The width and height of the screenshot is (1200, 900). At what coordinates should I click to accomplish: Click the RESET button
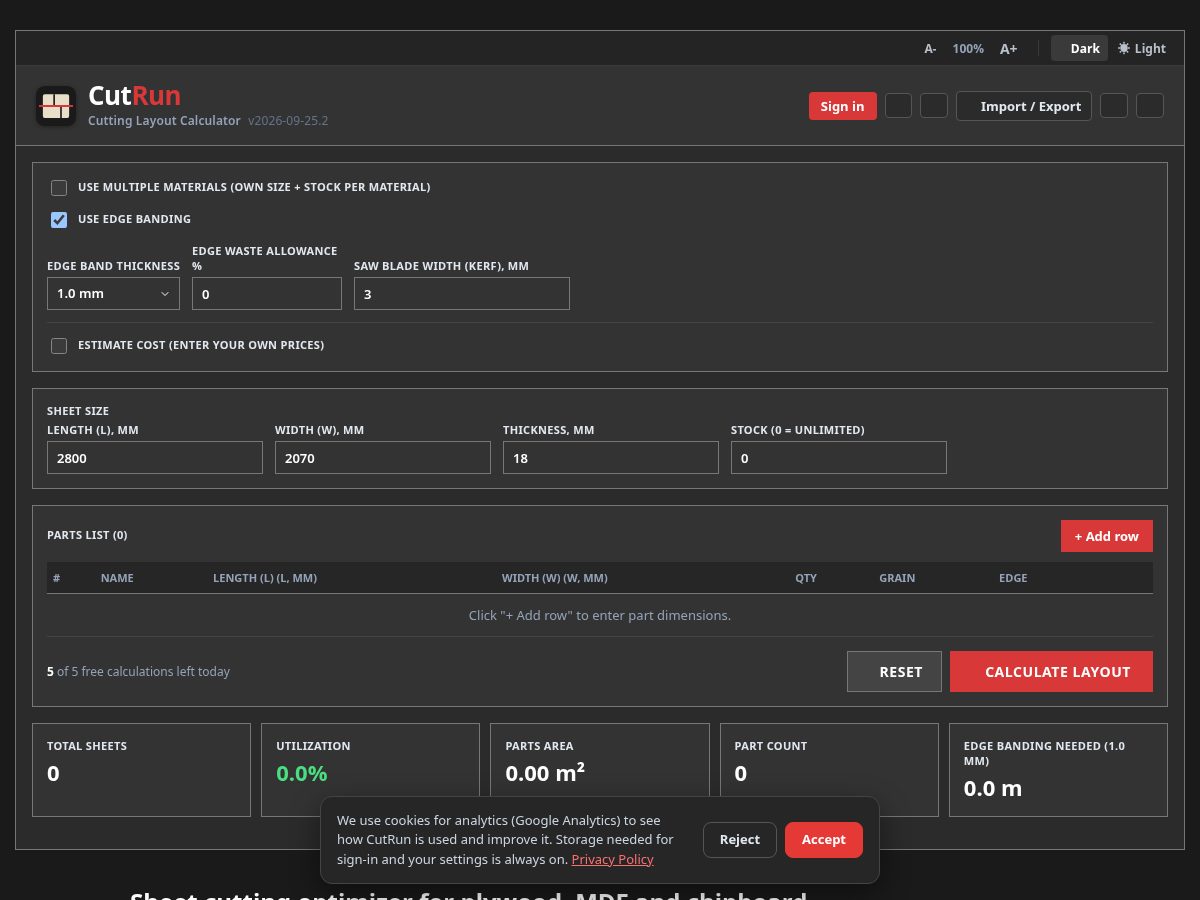coord(895,672)
